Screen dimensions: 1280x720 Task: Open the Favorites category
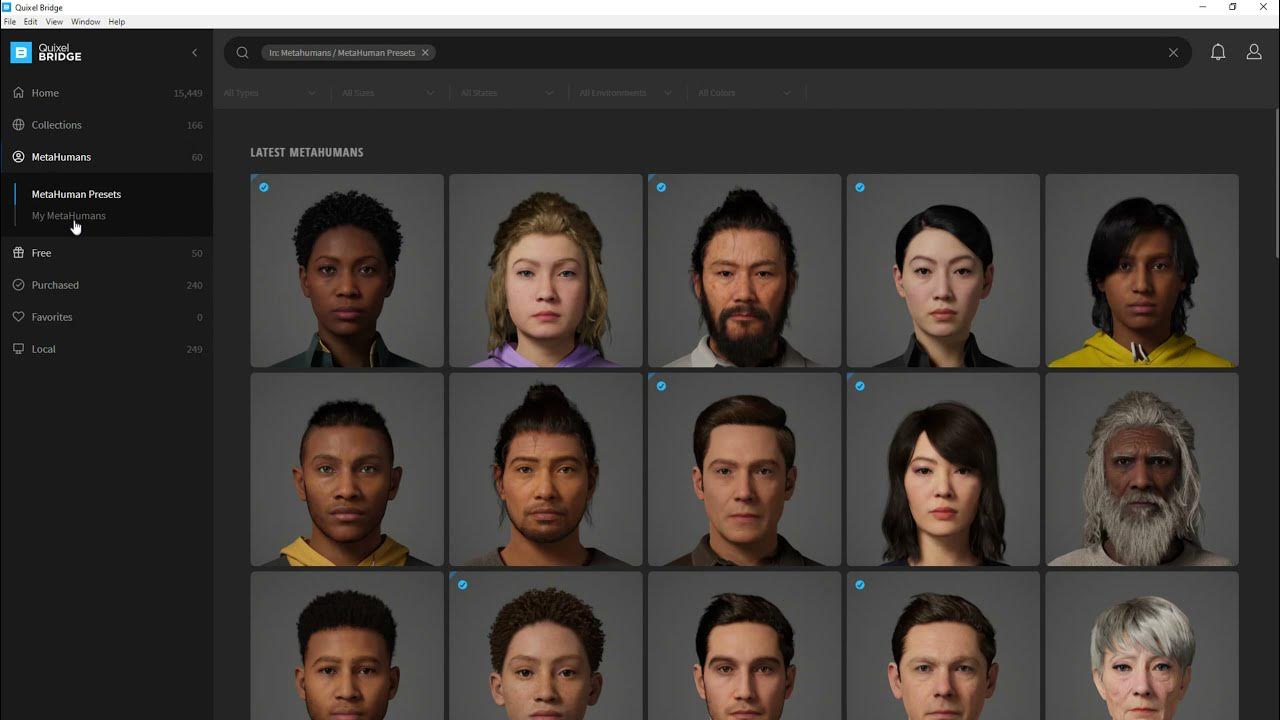106,317
